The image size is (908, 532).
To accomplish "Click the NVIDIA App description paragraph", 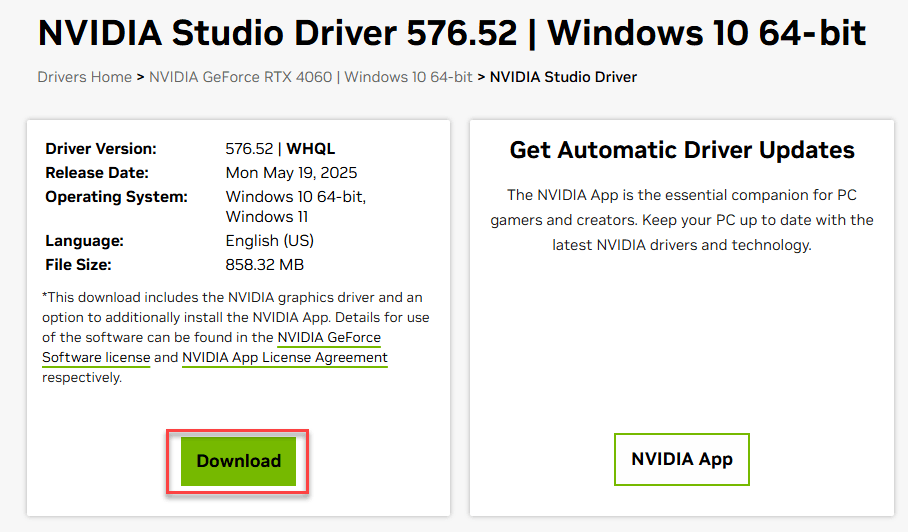I will 682,219.
